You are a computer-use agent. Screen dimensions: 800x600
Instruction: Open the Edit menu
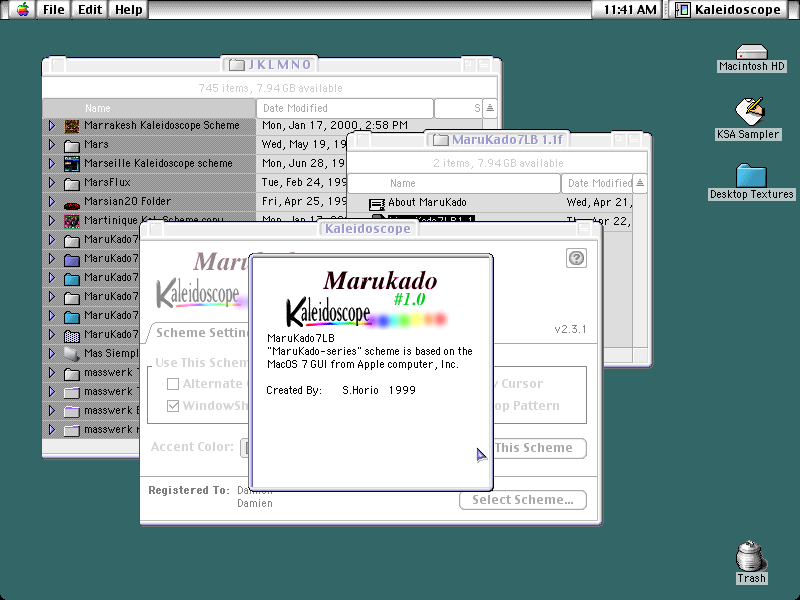click(x=90, y=9)
